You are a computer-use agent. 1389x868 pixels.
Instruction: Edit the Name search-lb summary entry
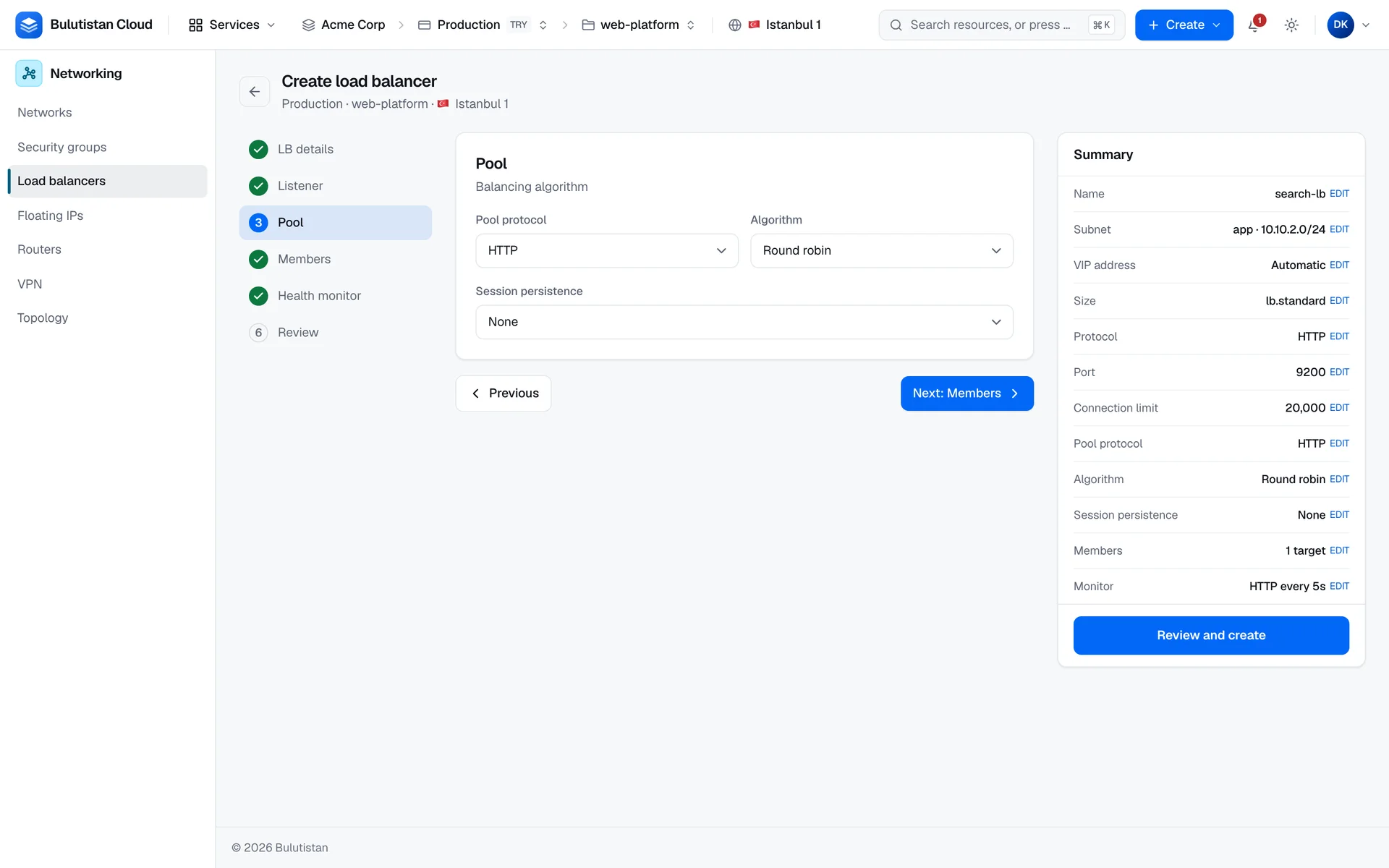coord(1339,194)
